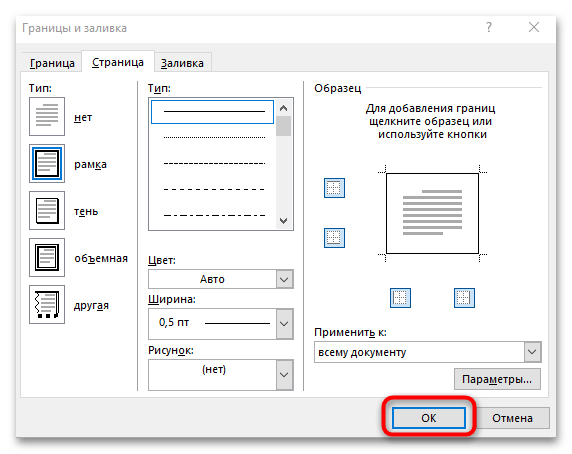
Task: Expand the 'Ширина' width dropdown
Action: 221,324
